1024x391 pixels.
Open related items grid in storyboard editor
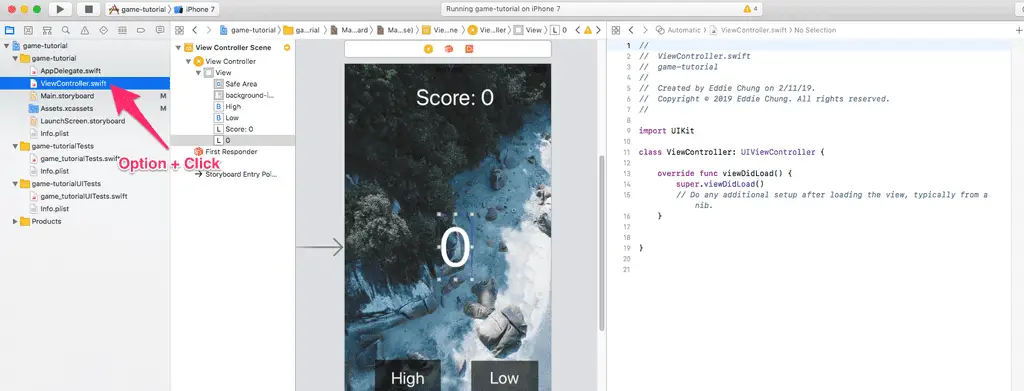[179, 30]
